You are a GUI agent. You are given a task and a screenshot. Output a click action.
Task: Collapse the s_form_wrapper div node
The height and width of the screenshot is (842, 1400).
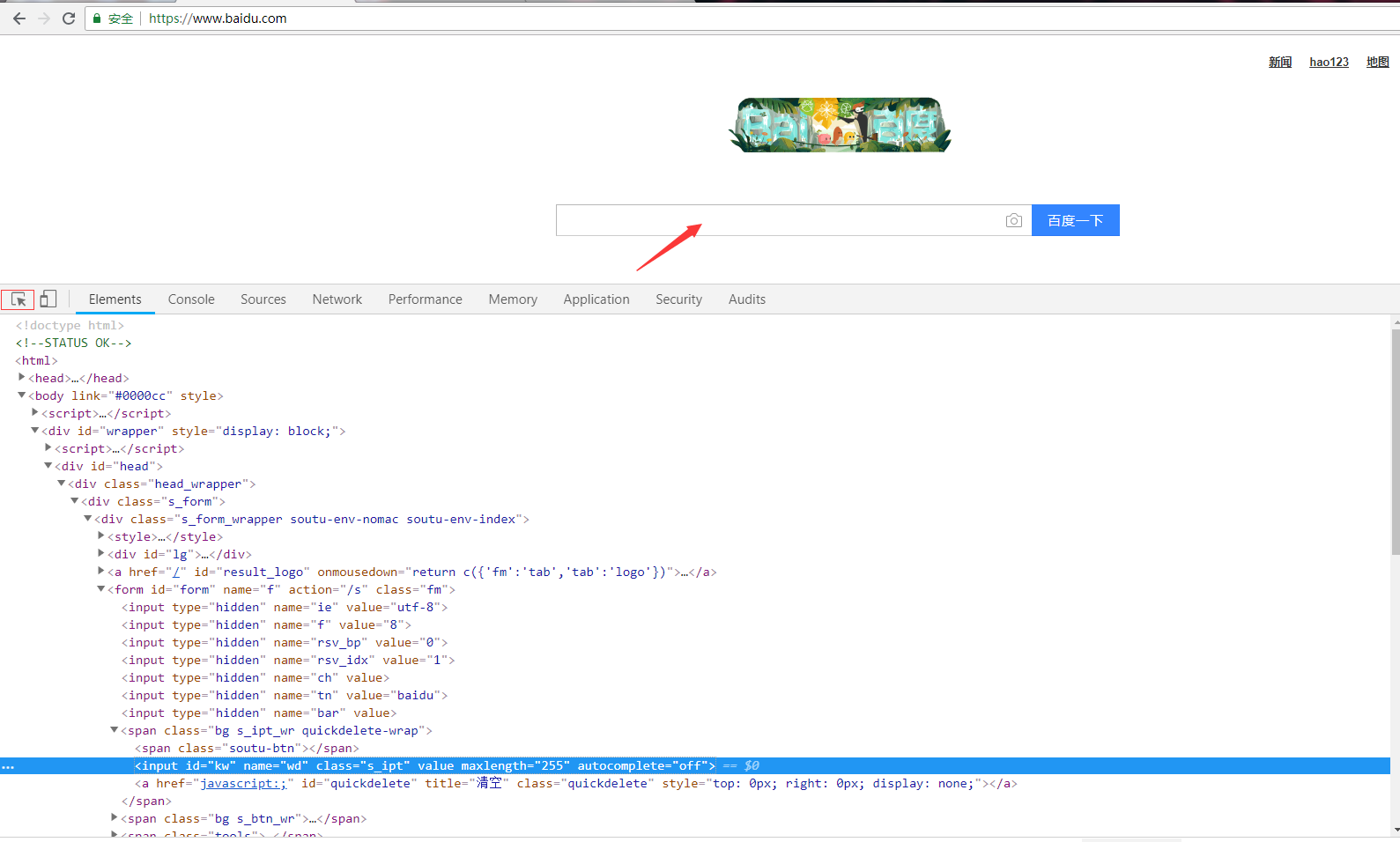(x=88, y=518)
